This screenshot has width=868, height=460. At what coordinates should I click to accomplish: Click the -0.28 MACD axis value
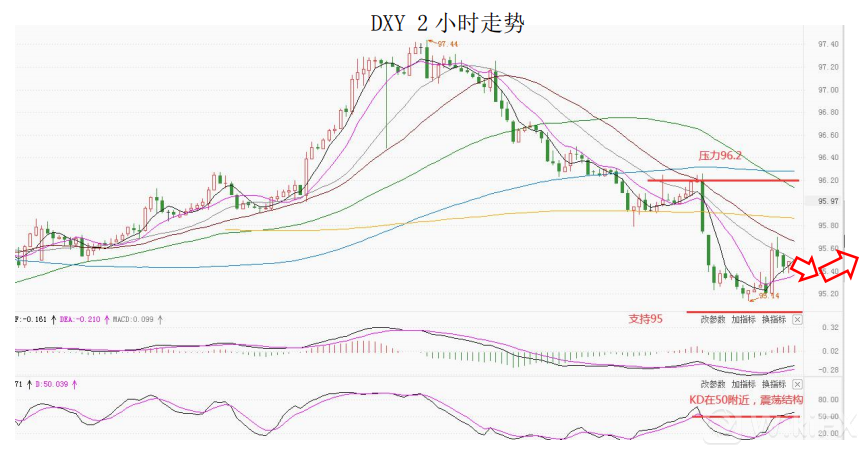[x=830, y=370]
